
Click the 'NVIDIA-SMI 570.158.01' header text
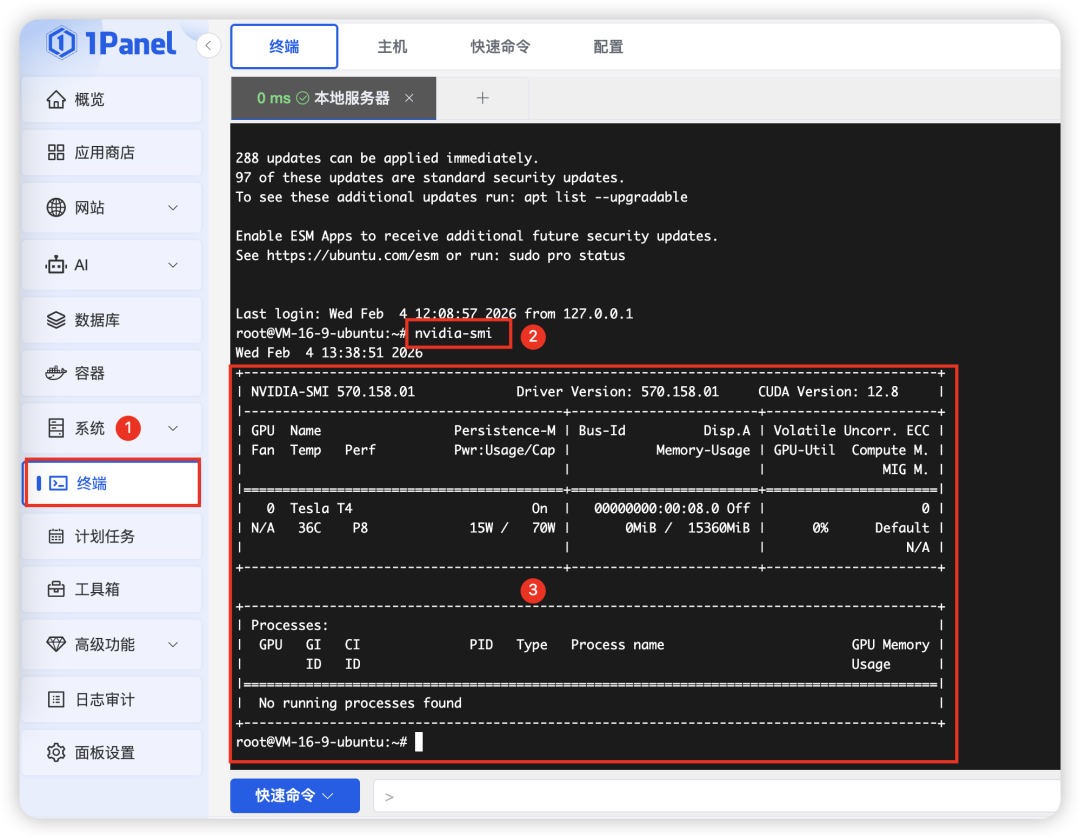click(333, 392)
